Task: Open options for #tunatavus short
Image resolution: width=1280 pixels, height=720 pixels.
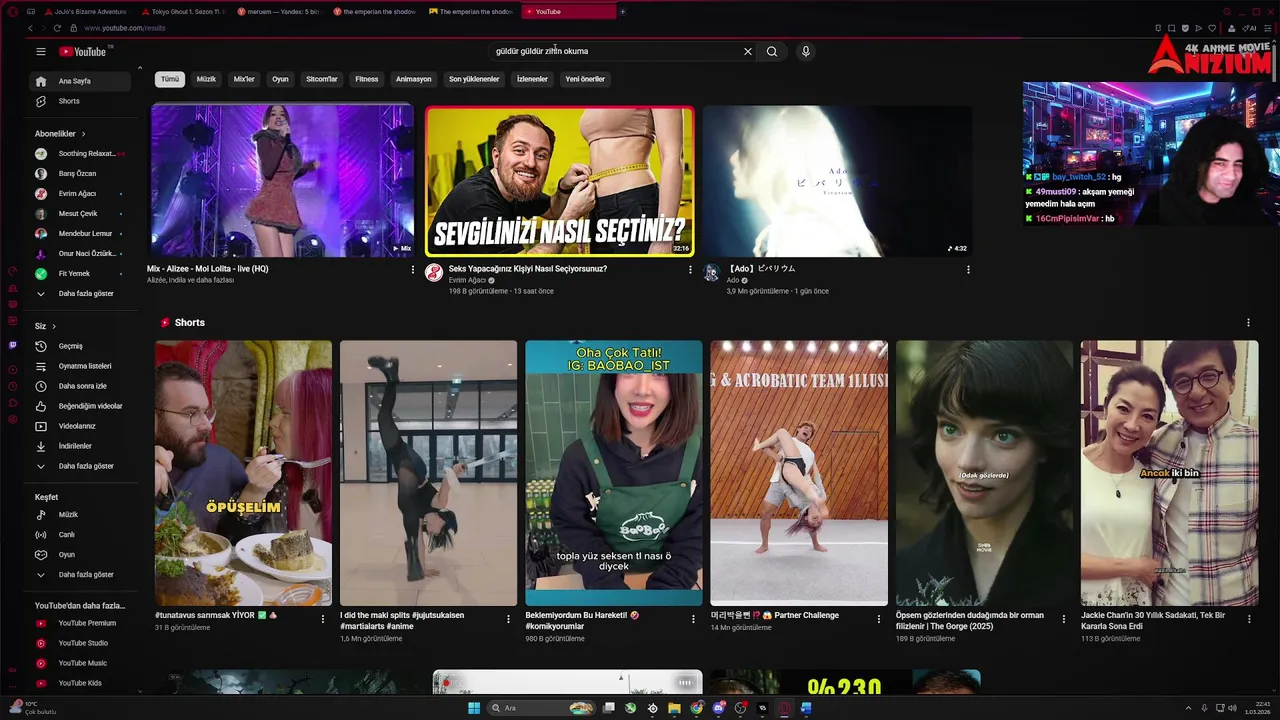Action: click(x=322, y=619)
